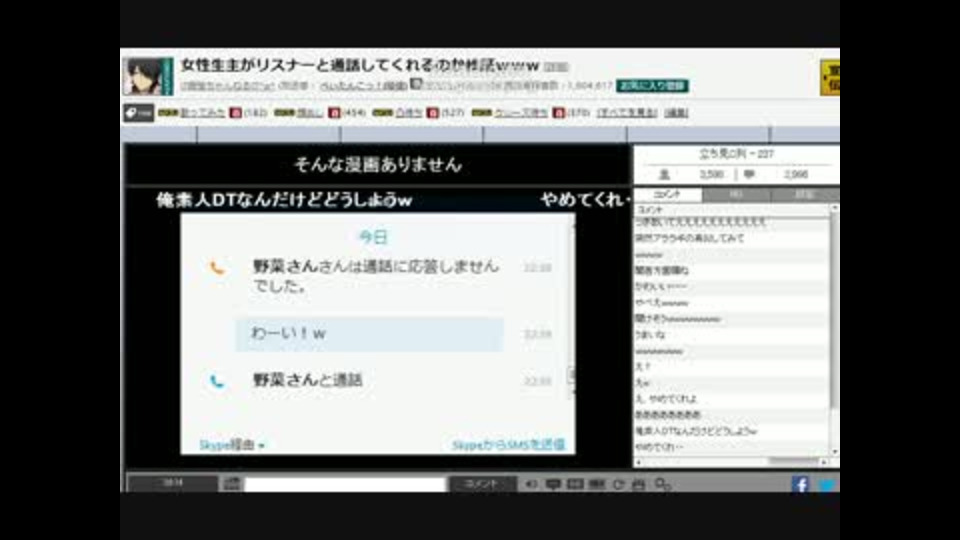
Task: Select the middle tab beside コメント
Action: [737, 195]
